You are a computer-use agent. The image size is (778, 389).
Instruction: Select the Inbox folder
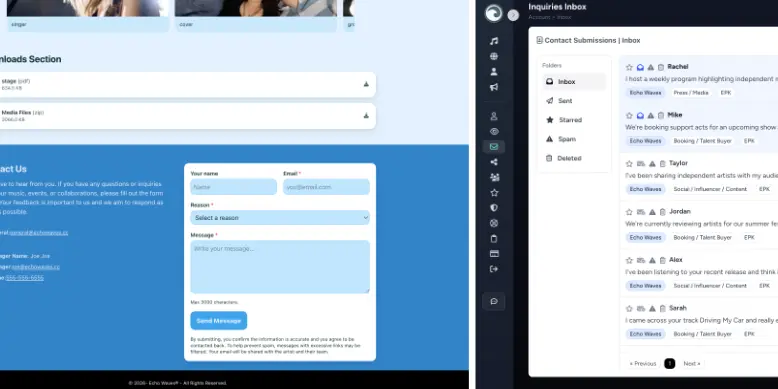[x=574, y=81]
